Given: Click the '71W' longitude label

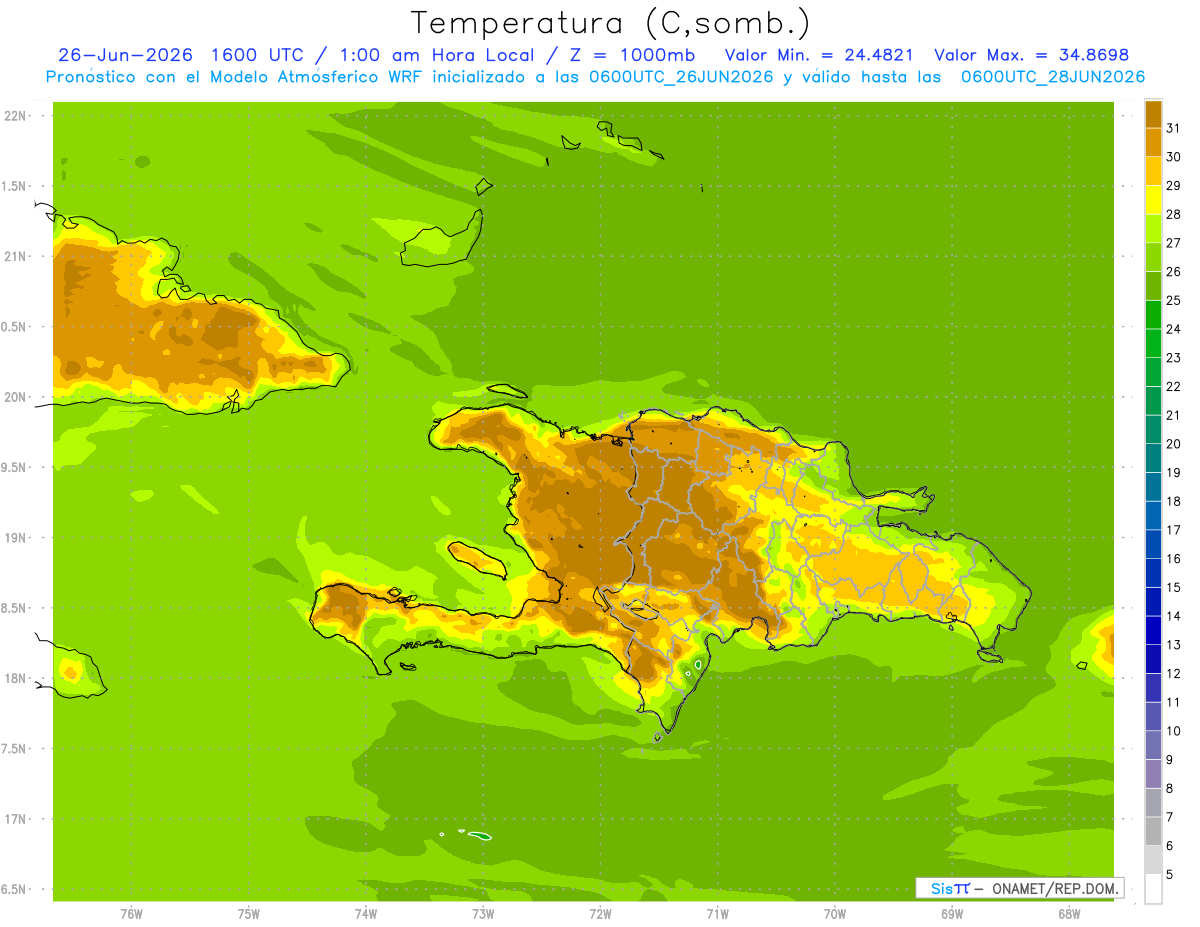Looking at the screenshot, I should [x=717, y=914].
